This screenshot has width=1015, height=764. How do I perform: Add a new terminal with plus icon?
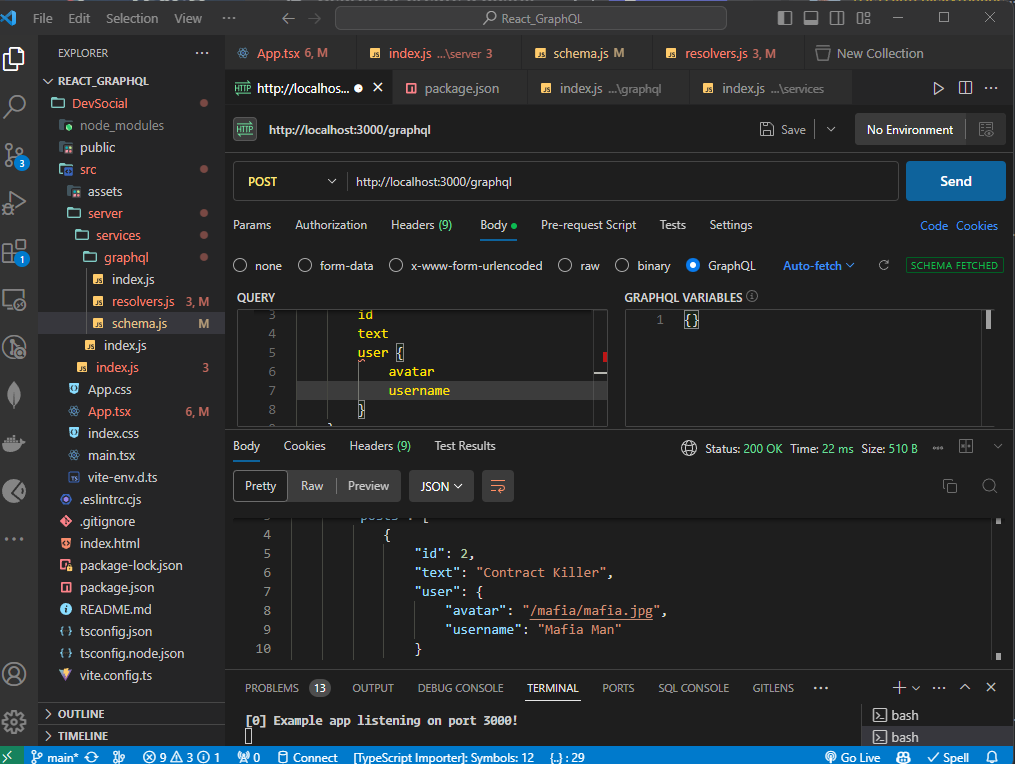click(898, 688)
